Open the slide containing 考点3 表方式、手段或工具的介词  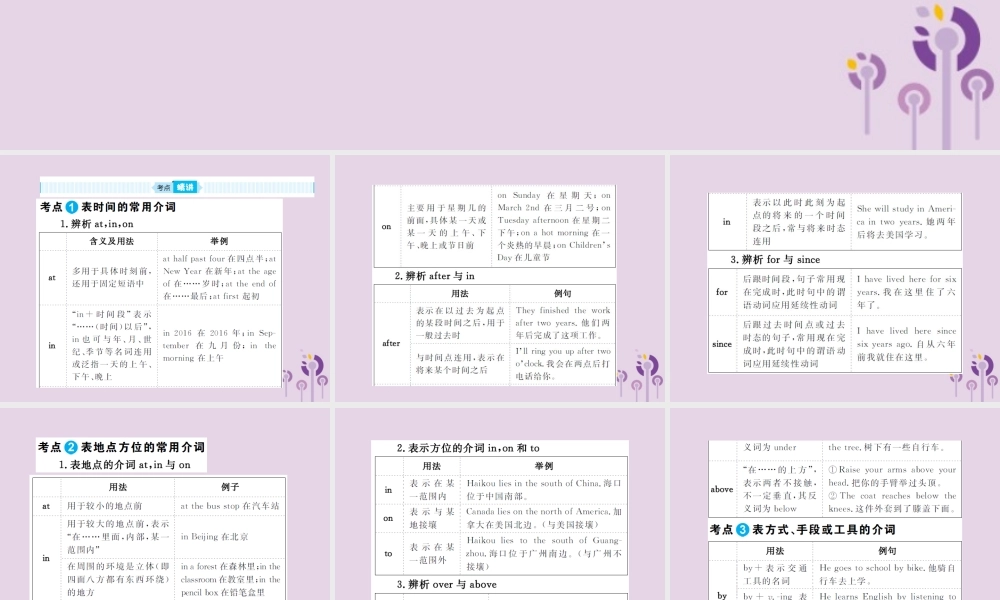(x=835, y=504)
